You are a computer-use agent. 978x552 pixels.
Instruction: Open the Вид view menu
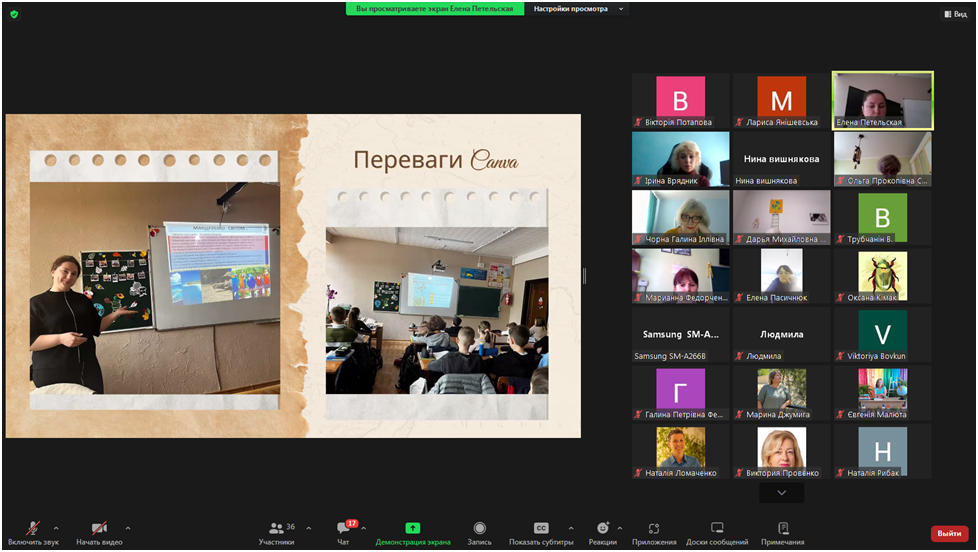click(x=955, y=14)
